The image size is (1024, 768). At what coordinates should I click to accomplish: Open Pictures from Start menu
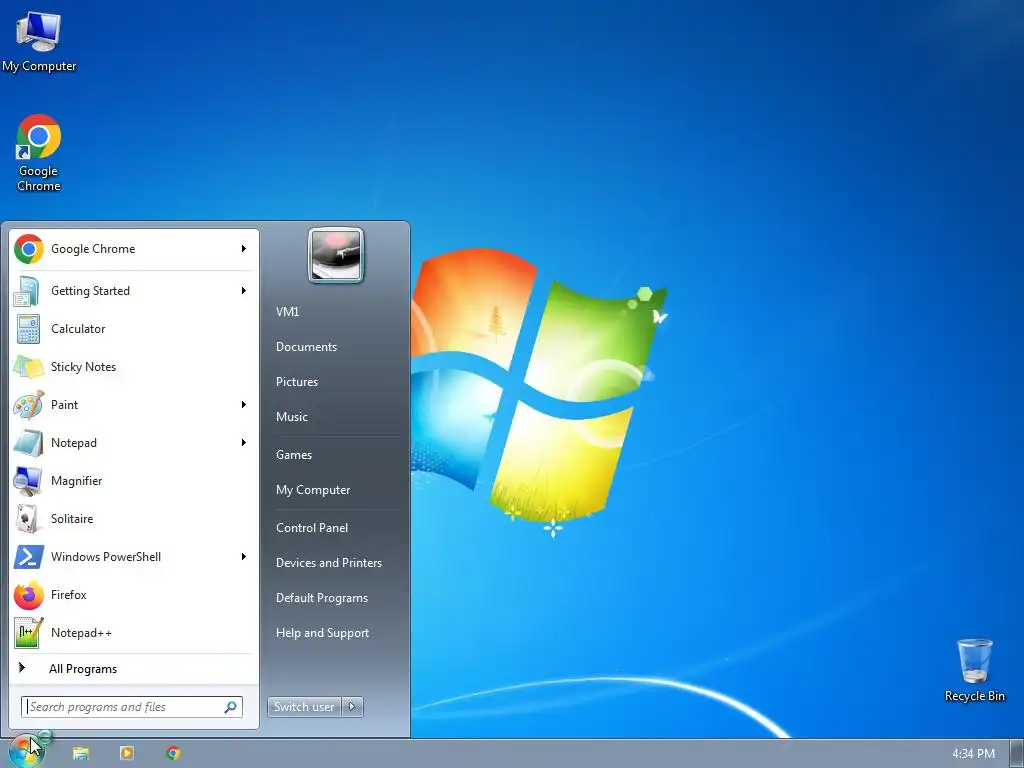[x=296, y=382]
